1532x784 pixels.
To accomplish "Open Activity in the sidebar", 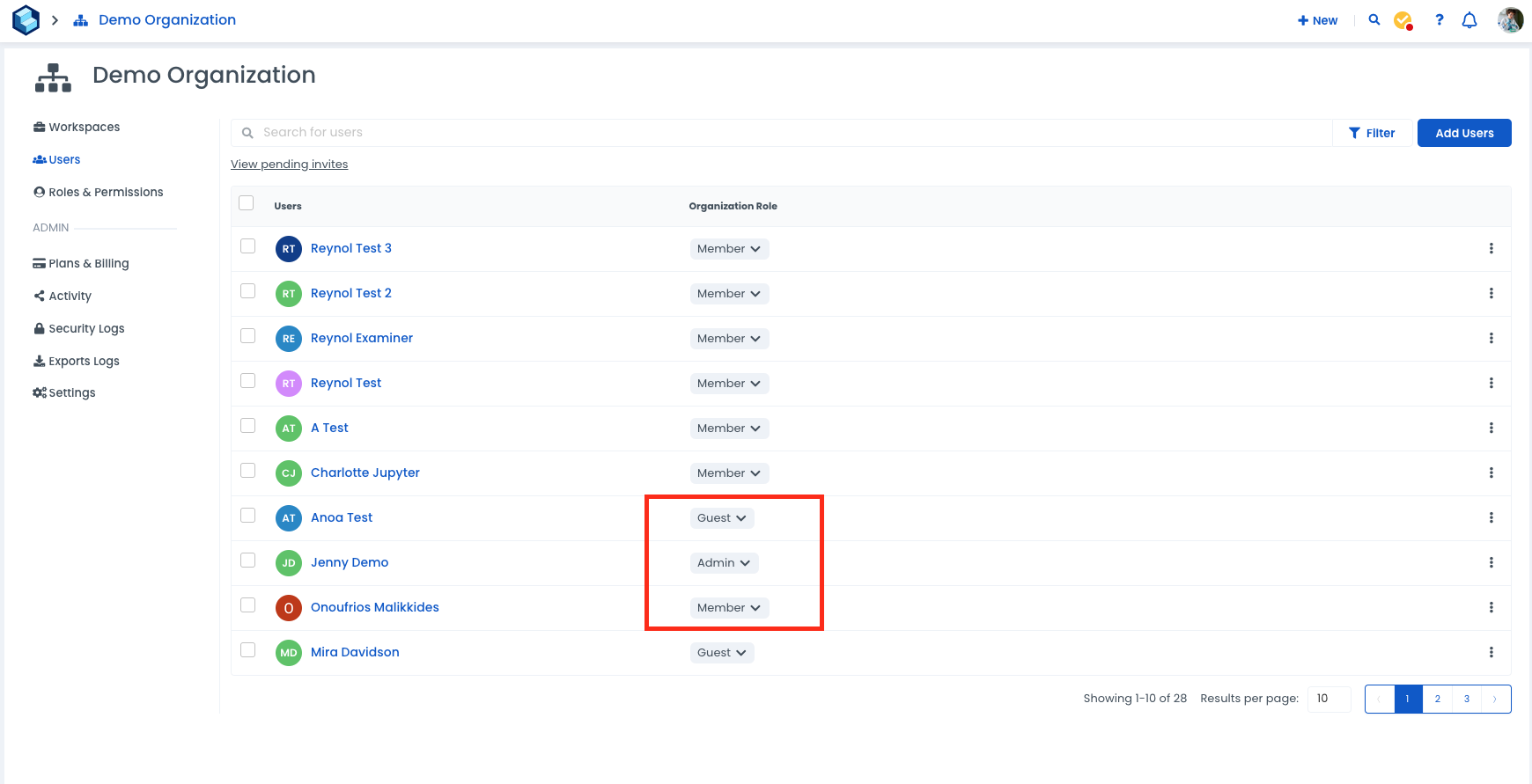I will tap(63, 297).
